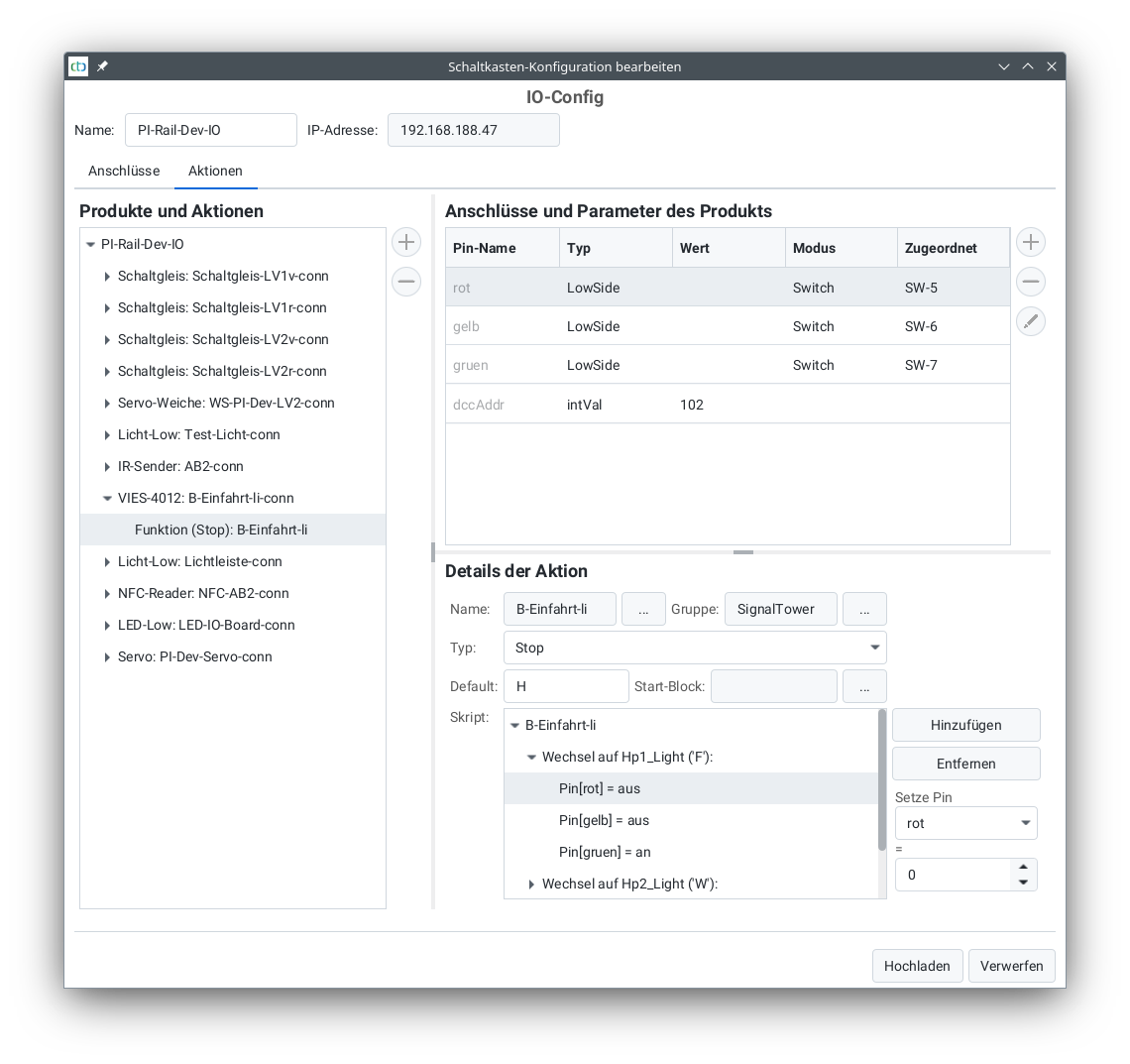1130x1064 pixels.
Task: Select the Aktionen tab
Action: [x=215, y=171]
